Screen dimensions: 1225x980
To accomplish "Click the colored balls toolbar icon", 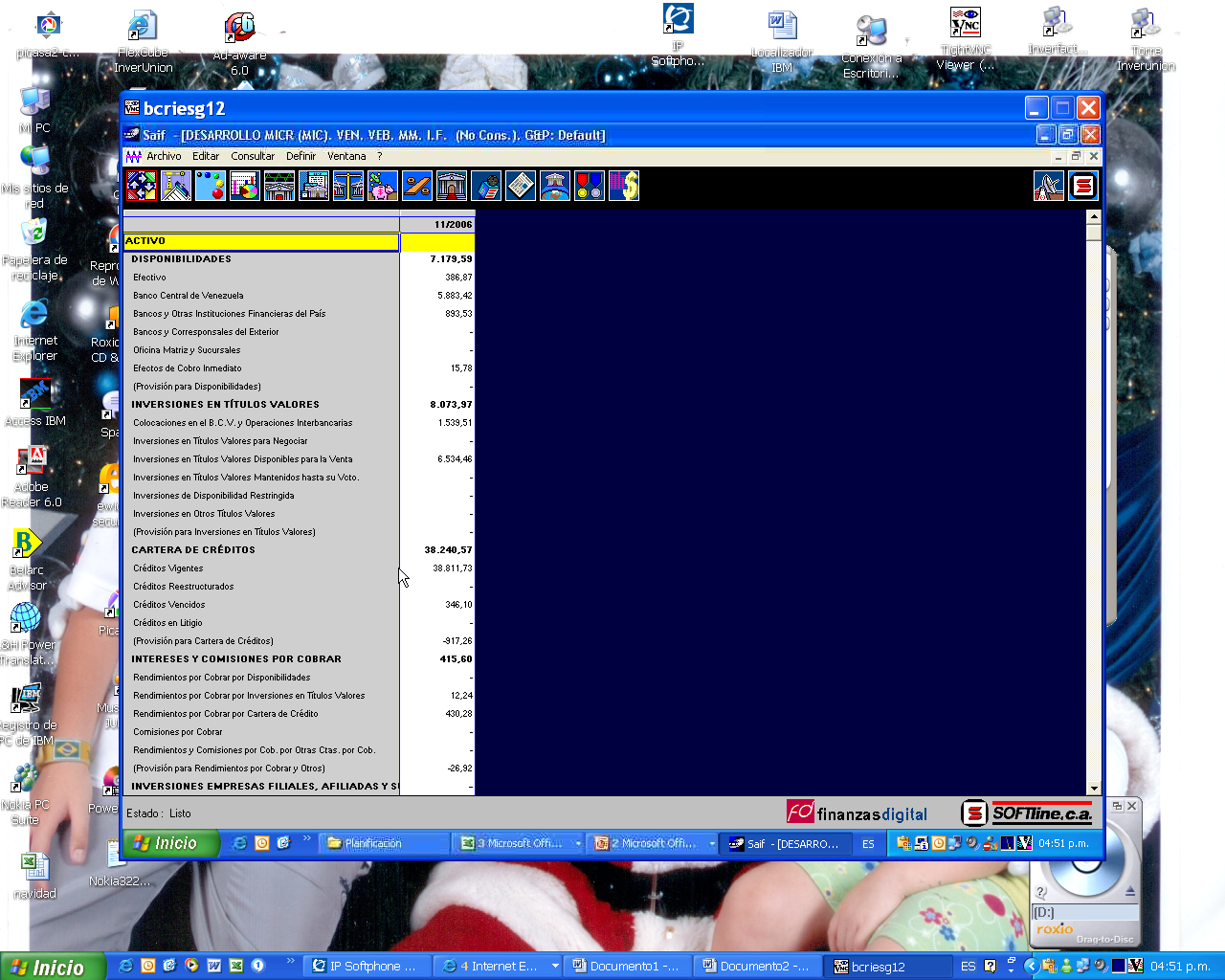I will point(211,186).
